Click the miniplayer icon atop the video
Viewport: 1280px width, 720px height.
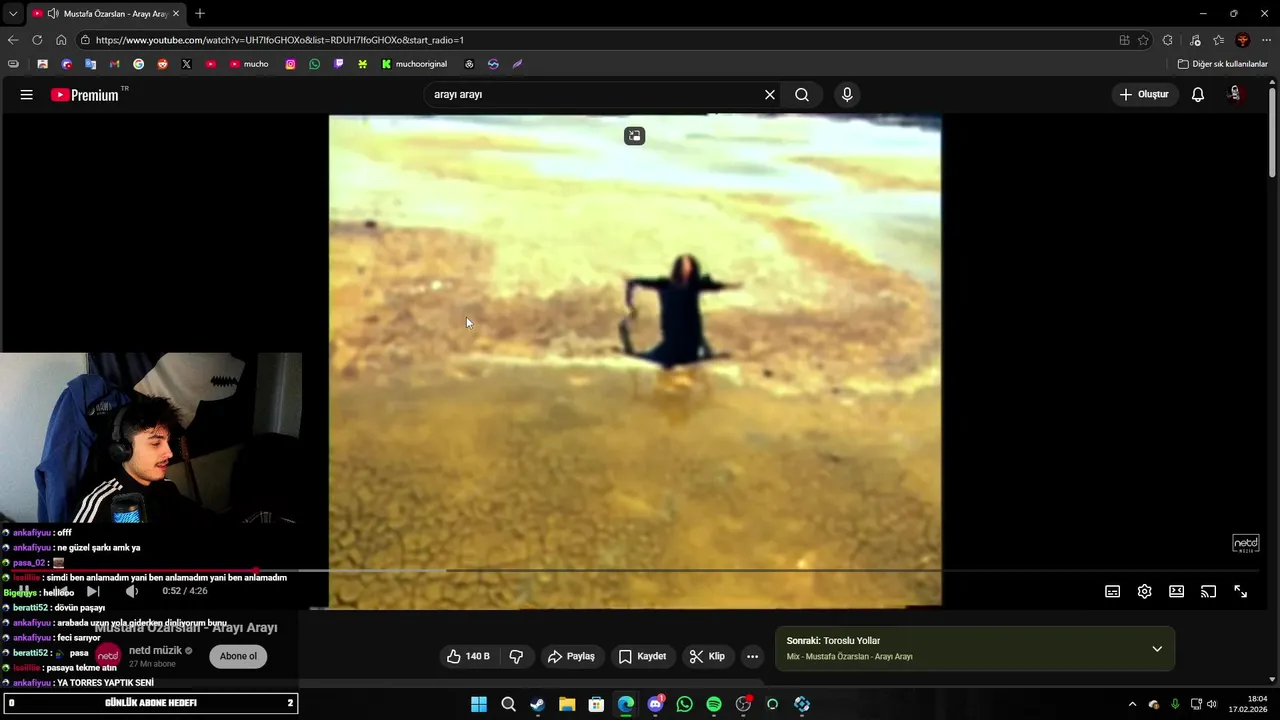point(634,136)
